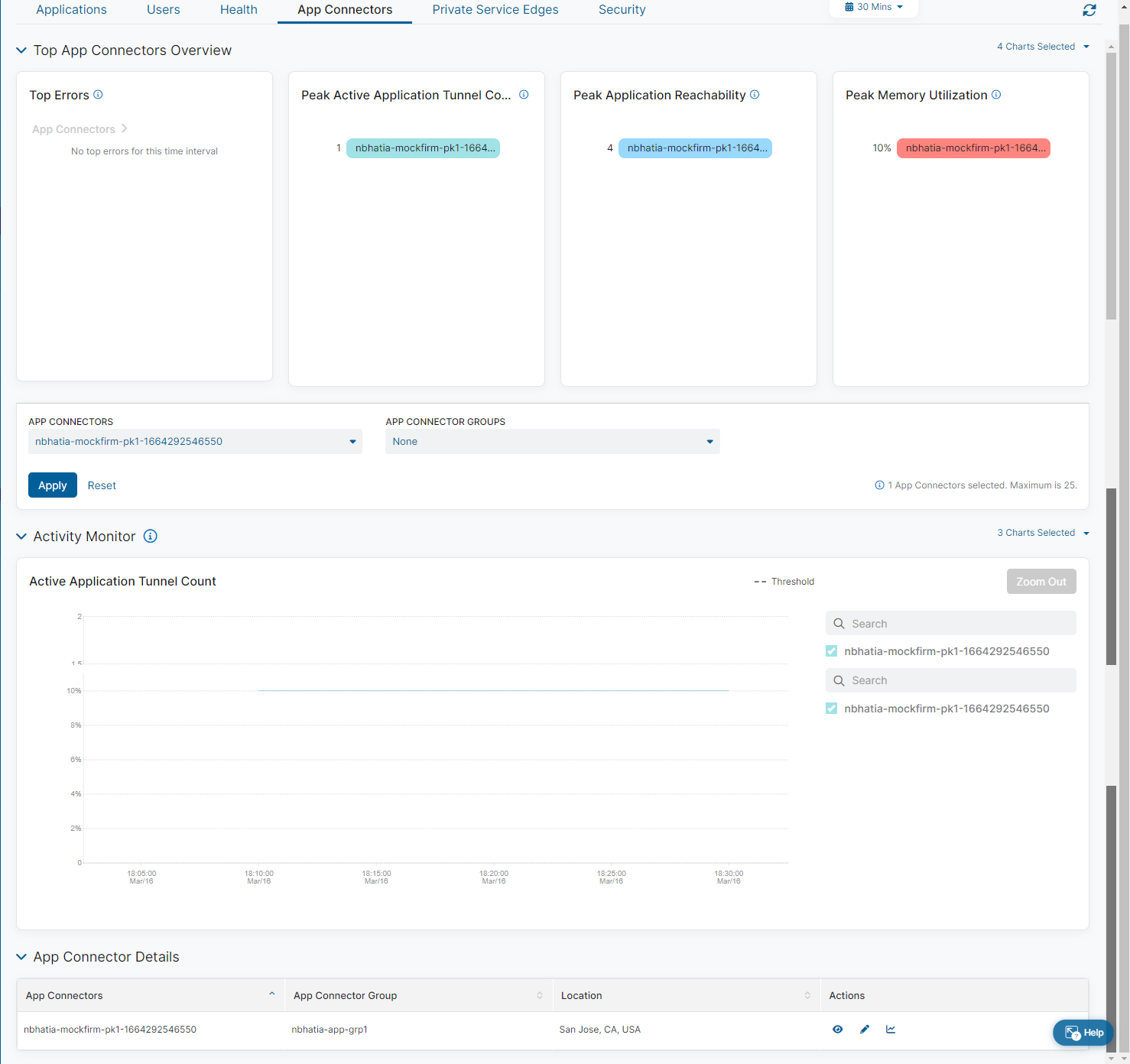Click the pencil edit icon in Actions
The image size is (1130, 1064).
865,1030
